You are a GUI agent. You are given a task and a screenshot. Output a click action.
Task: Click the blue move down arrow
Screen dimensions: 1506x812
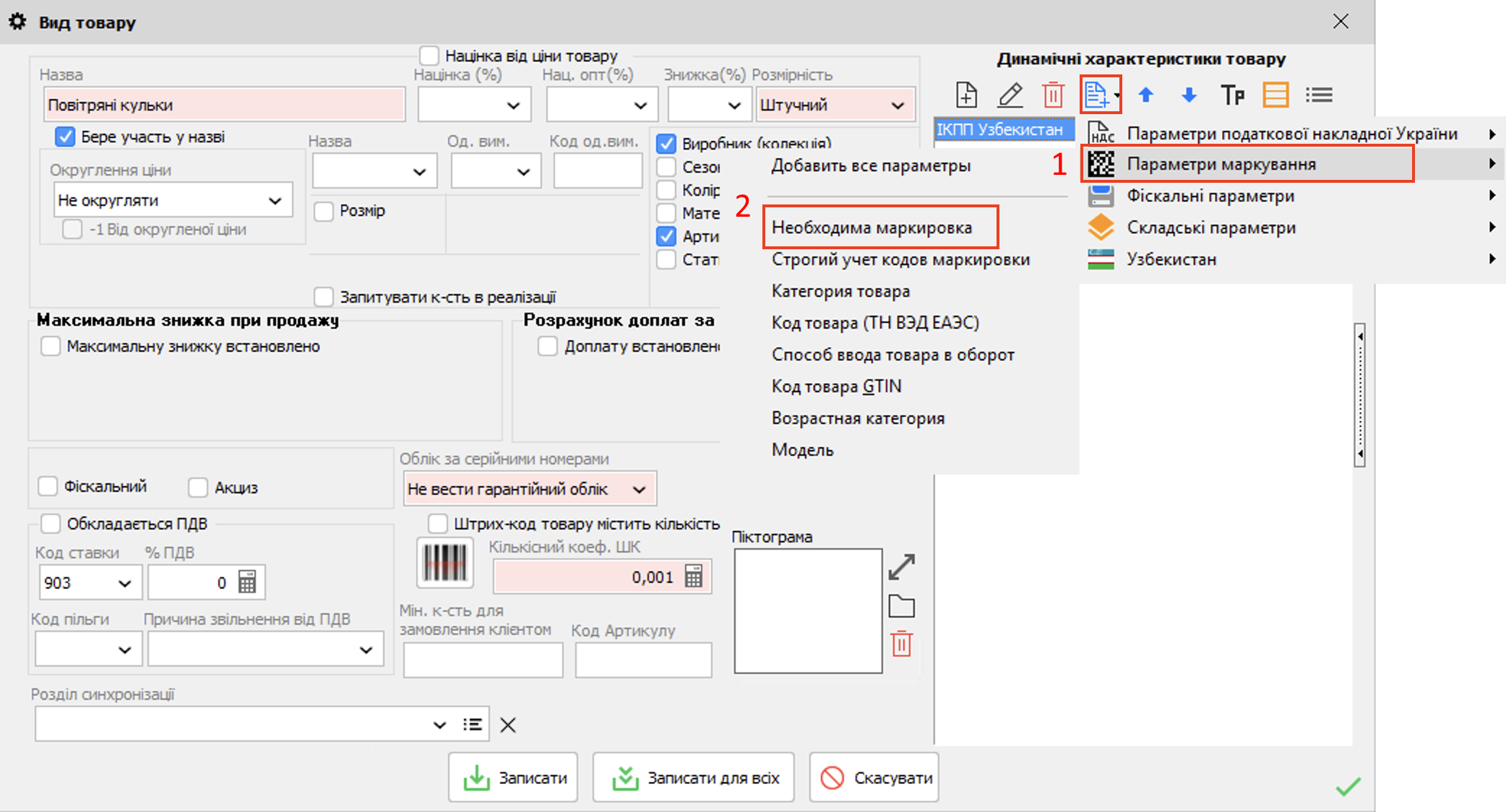pyautogui.click(x=1189, y=95)
